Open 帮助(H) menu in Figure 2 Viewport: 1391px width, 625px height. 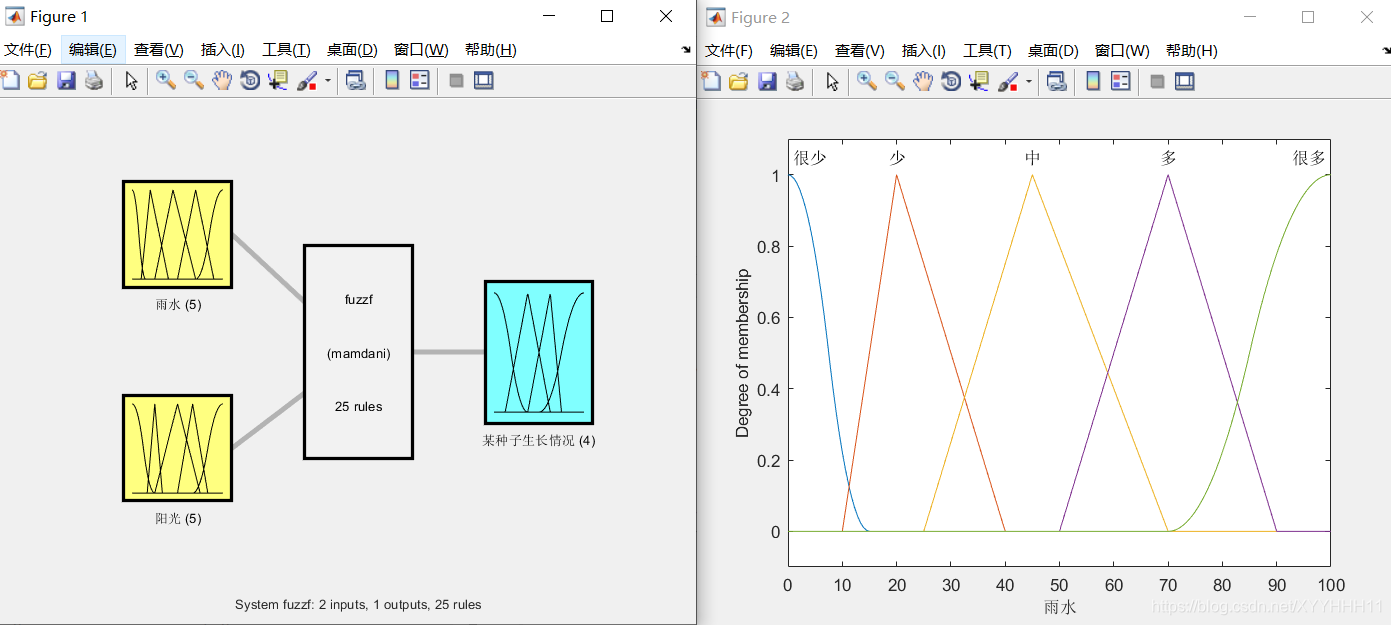[1192, 51]
